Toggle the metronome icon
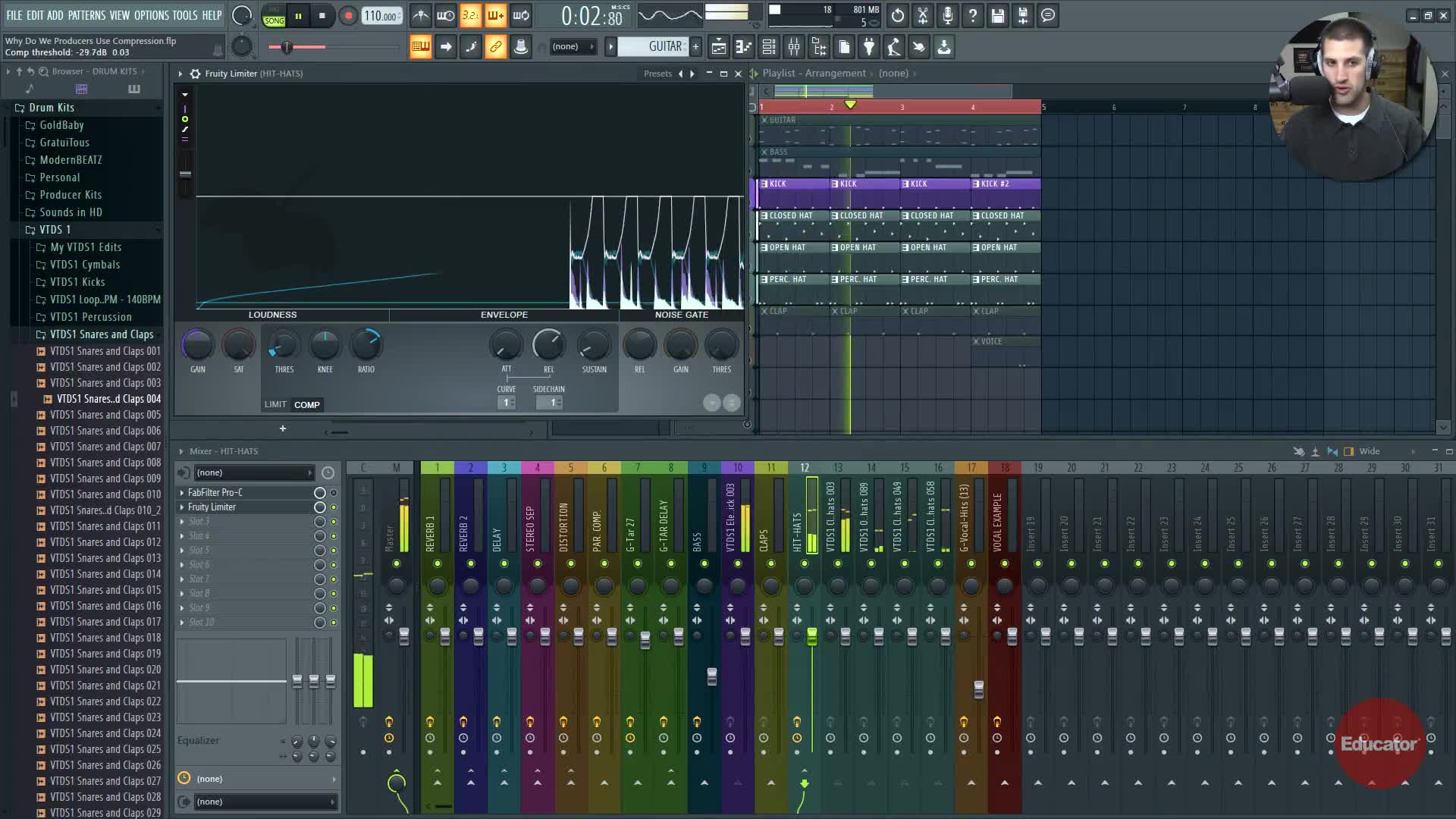This screenshot has height=819, width=1456. pyautogui.click(x=420, y=16)
